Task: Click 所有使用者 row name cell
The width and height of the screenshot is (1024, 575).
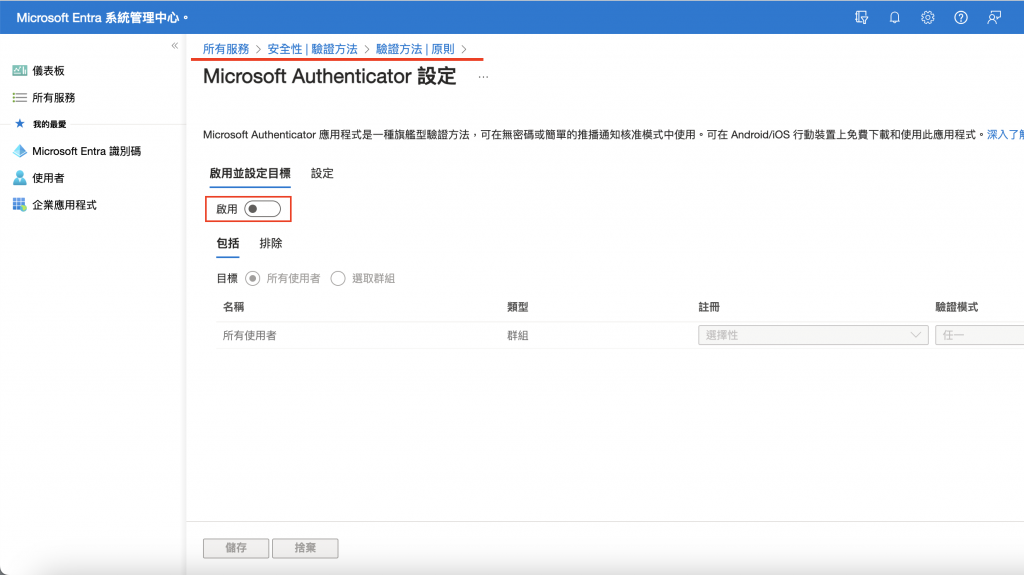Action: click(249, 335)
